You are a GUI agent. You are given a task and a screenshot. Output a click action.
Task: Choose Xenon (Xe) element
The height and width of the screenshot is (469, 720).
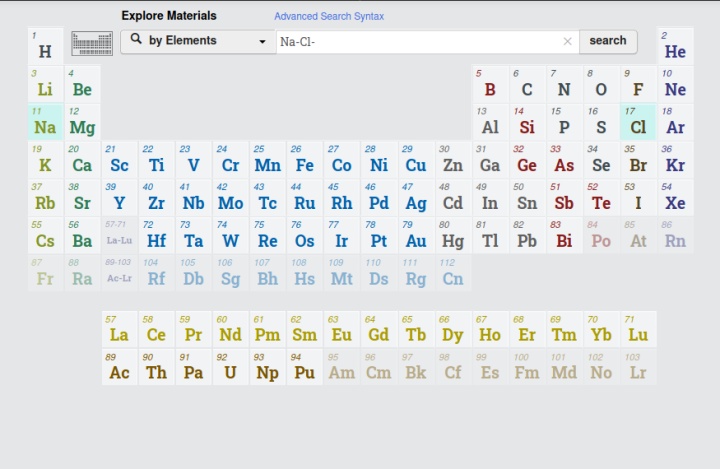[x=675, y=198]
